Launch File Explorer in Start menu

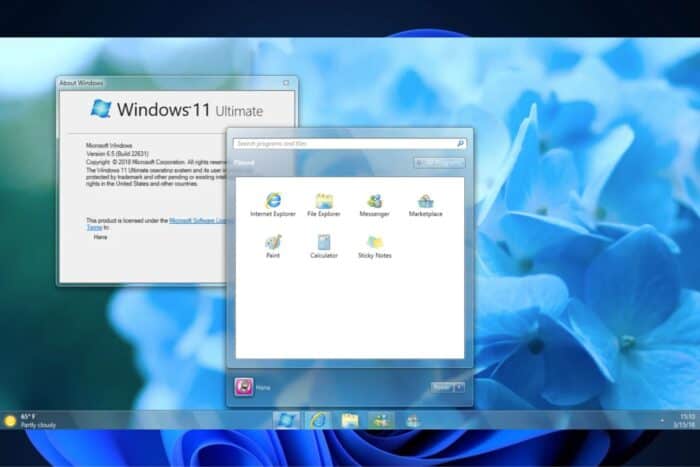[x=323, y=201]
